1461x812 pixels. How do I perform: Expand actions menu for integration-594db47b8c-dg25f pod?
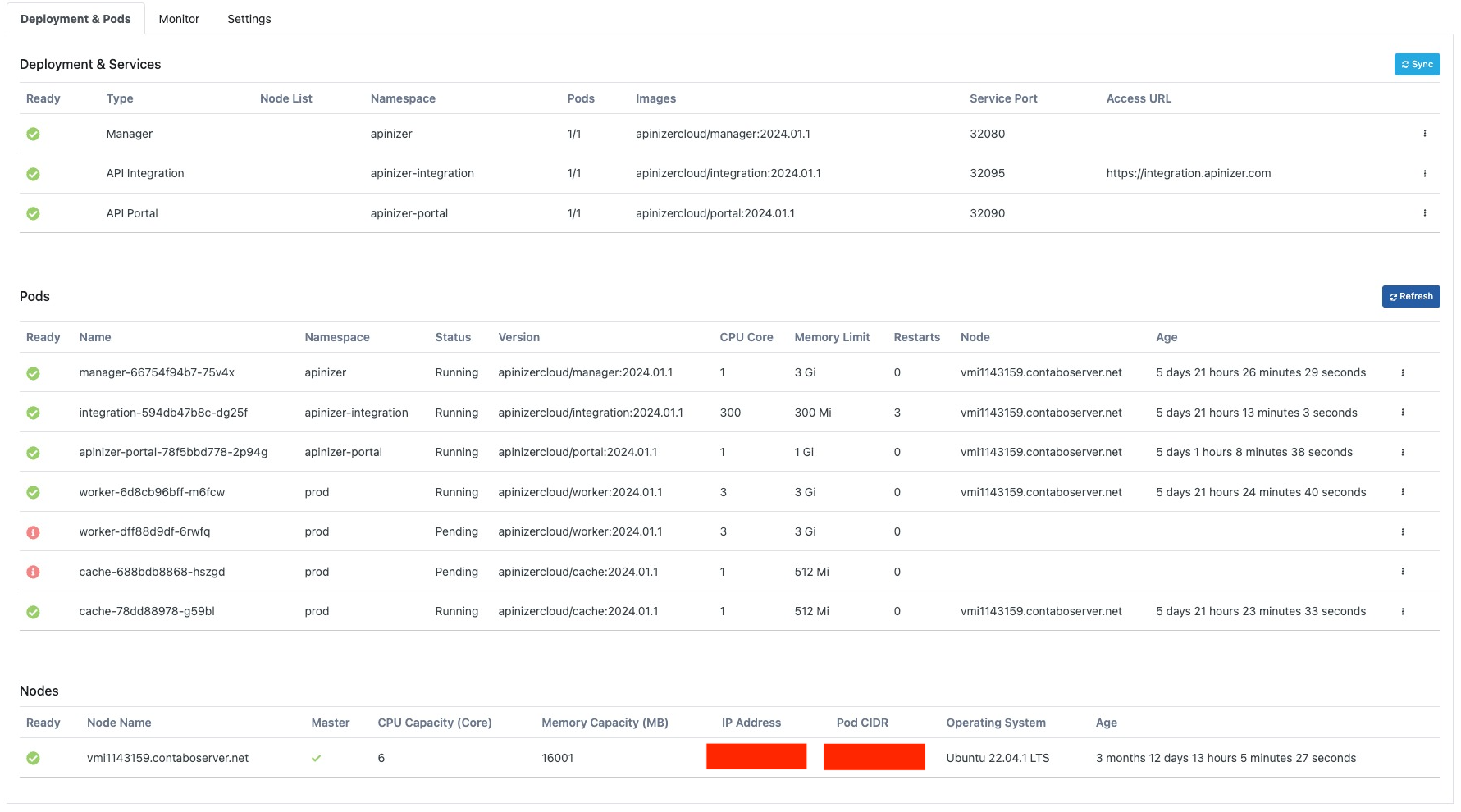1402,413
